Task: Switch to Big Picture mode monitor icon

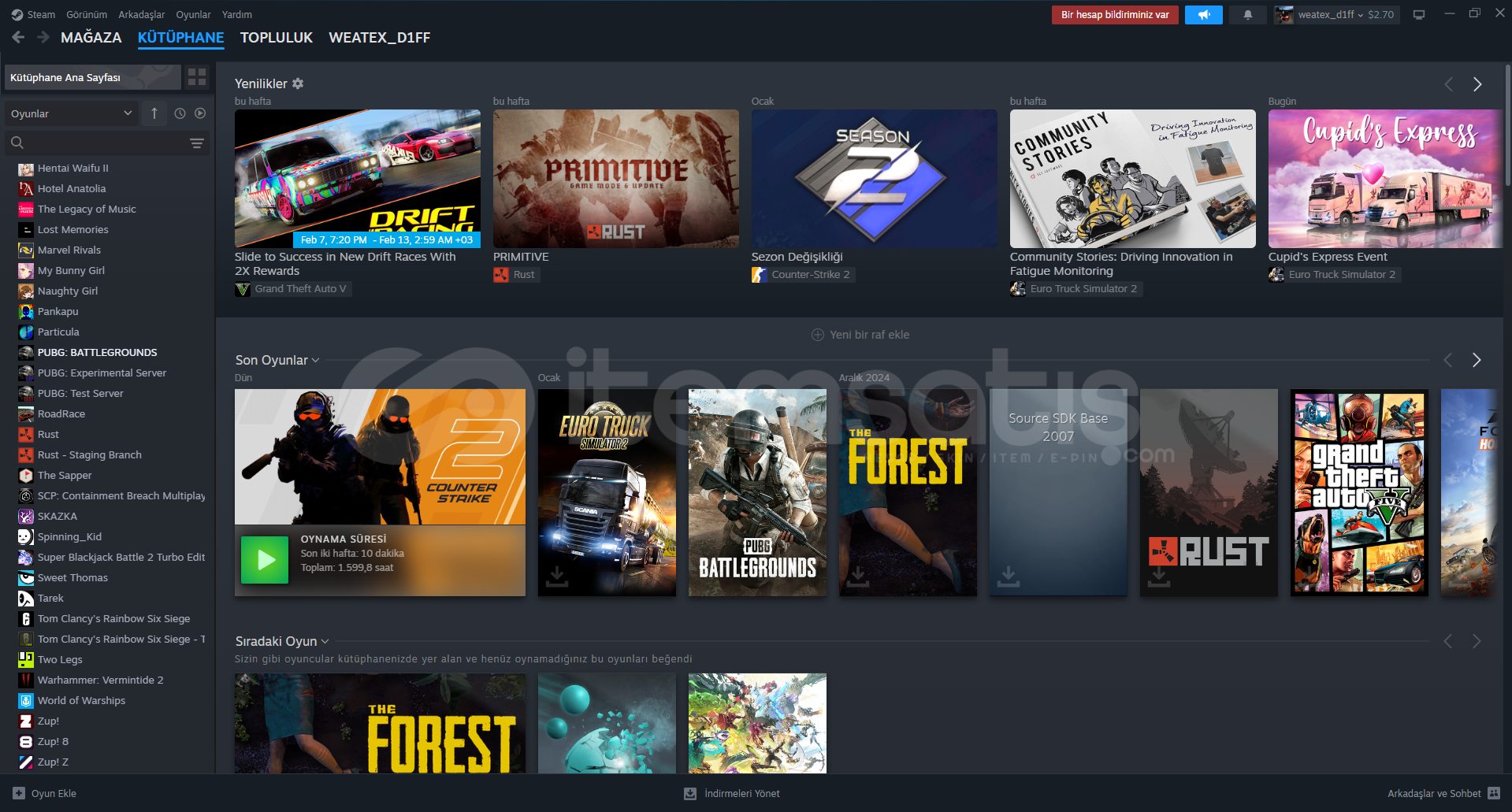Action: click(1419, 14)
